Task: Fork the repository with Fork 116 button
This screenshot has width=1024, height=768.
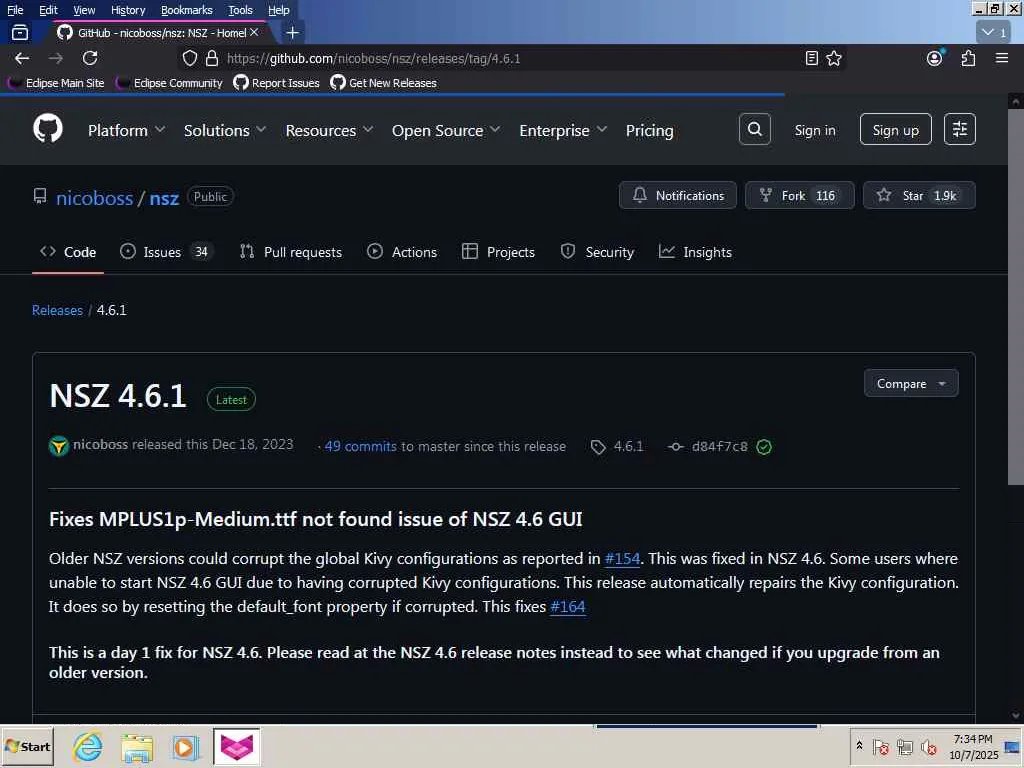Action: [x=799, y=195]
